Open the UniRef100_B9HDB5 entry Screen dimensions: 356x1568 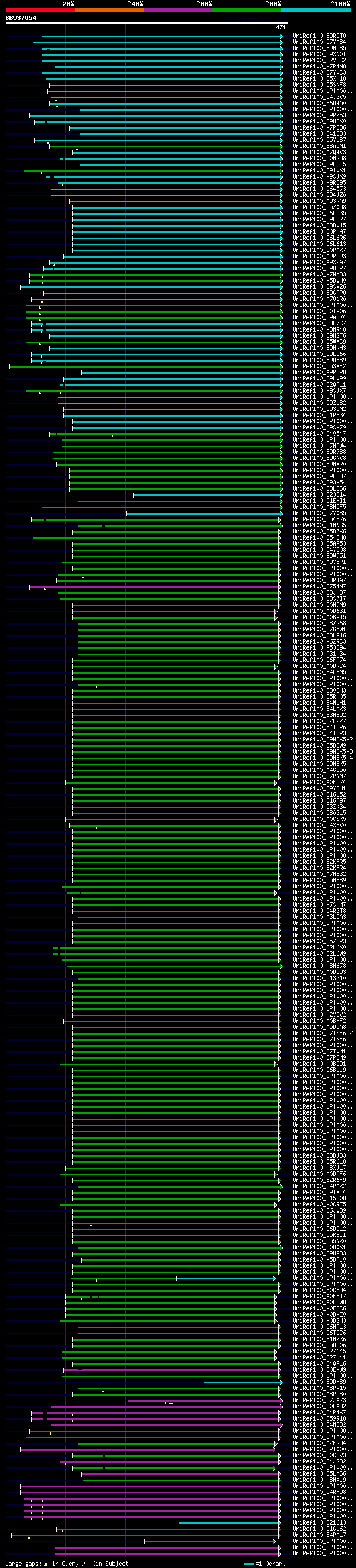click(319, 48)
